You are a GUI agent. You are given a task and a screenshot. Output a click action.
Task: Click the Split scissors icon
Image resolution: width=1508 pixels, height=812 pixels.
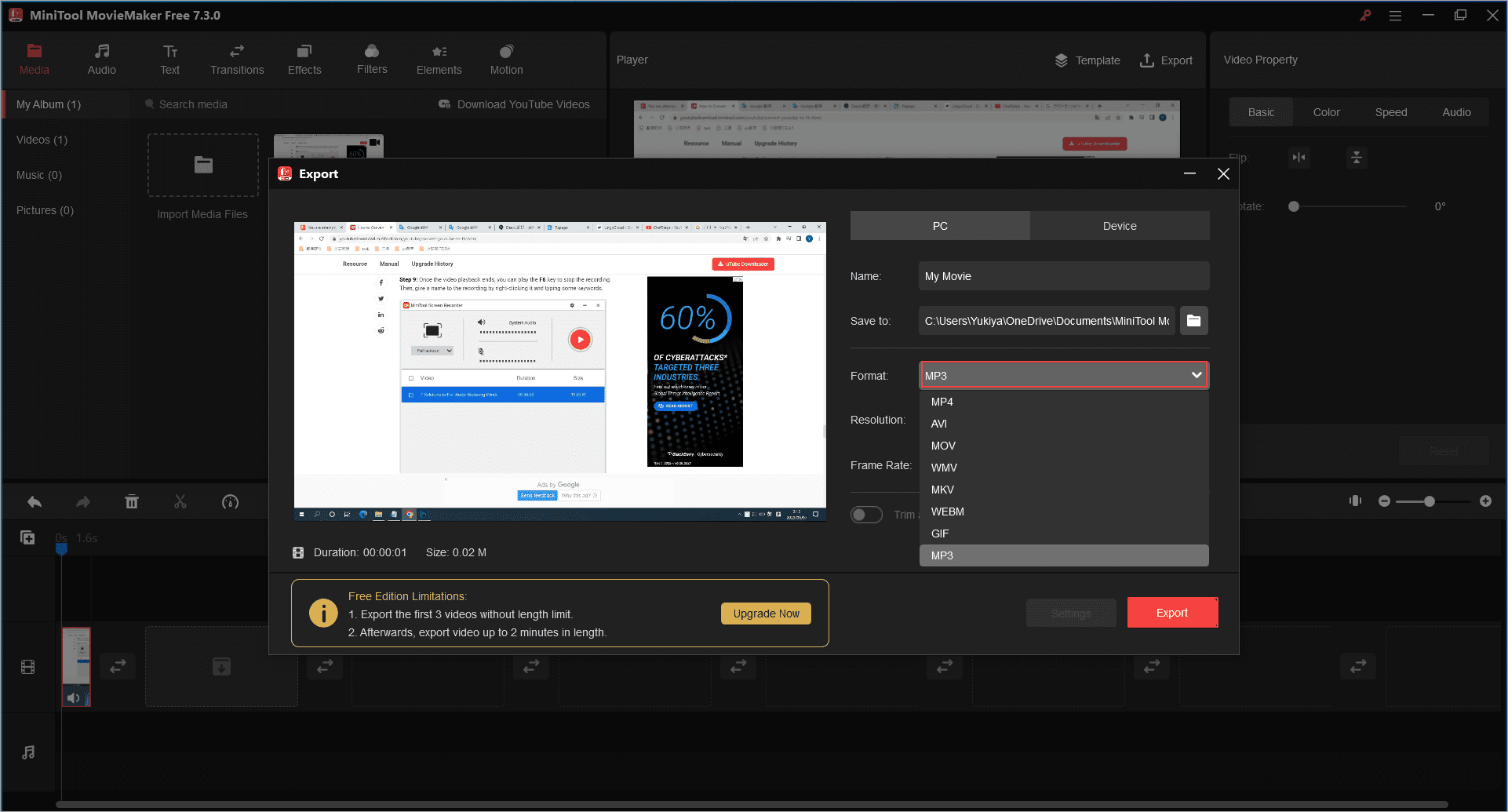180,502
